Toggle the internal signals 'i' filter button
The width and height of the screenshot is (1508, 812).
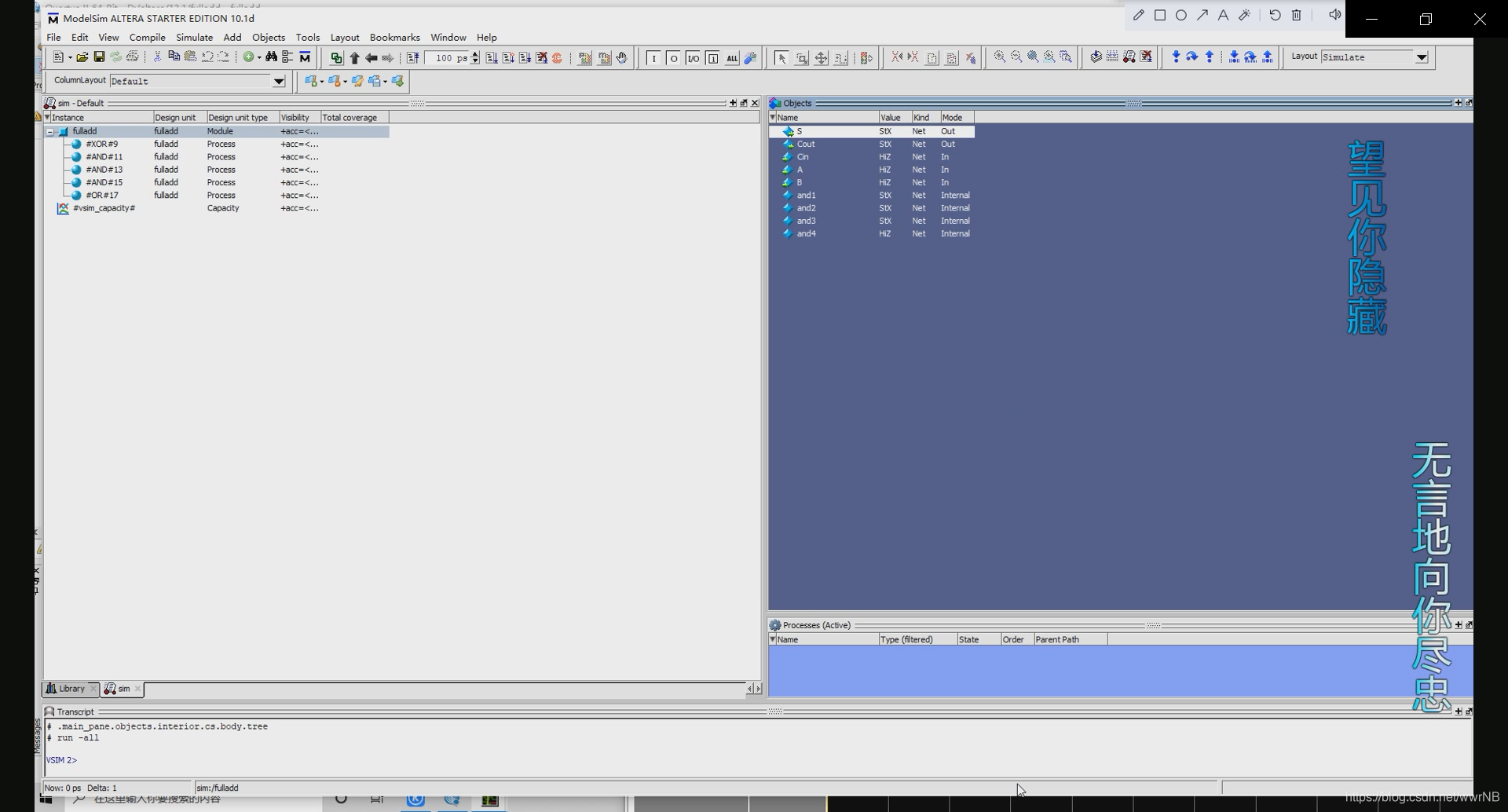712,58
